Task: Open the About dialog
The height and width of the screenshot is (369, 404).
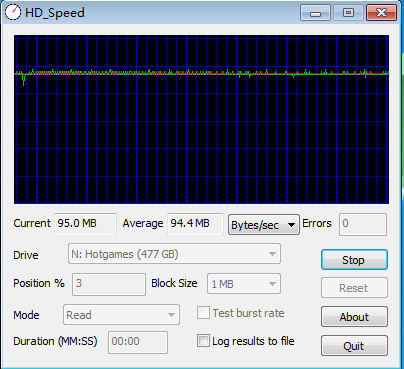Action: point(354,317)
